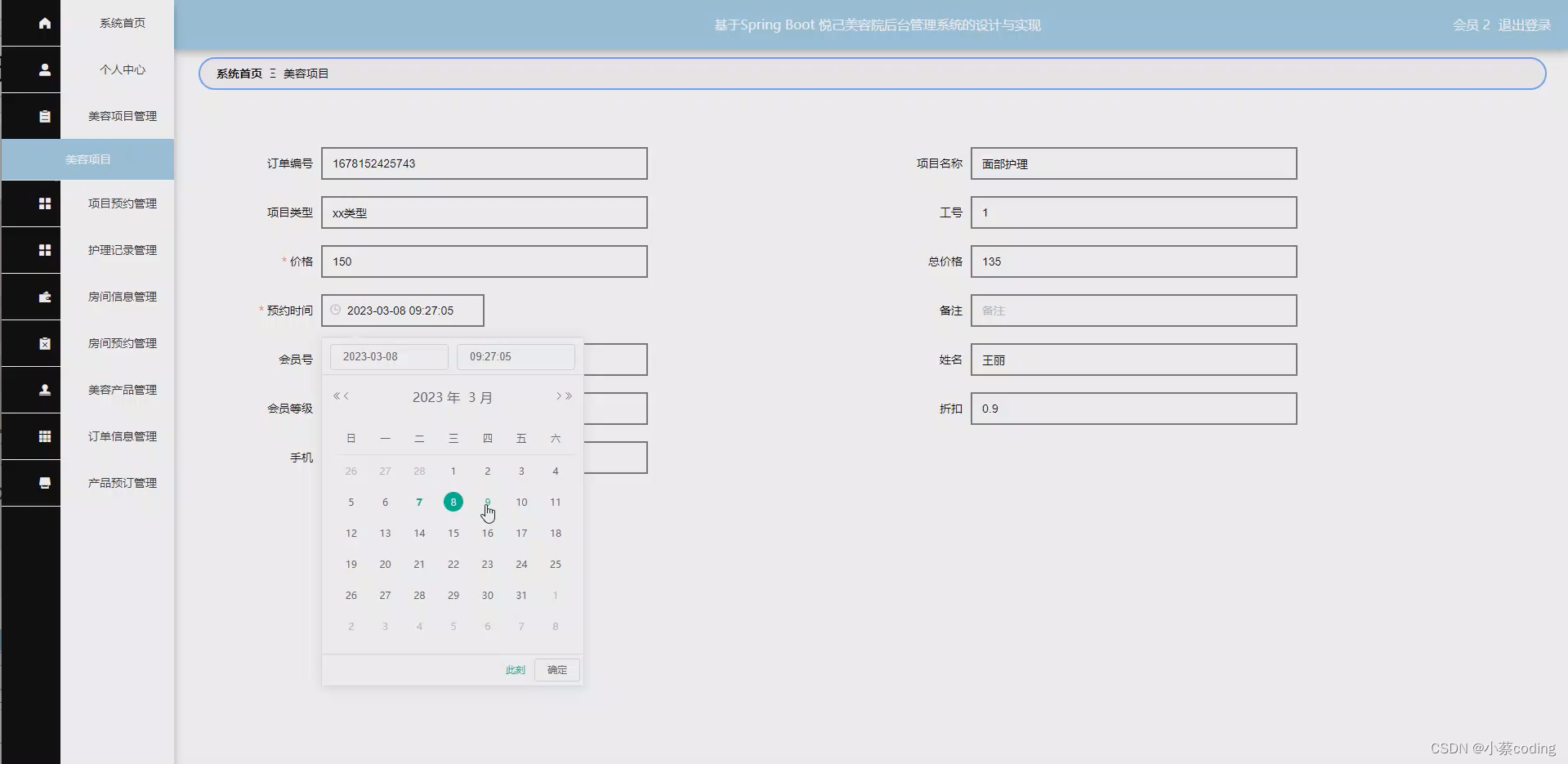Select March 19 in calendar

(x=351, y=564)
